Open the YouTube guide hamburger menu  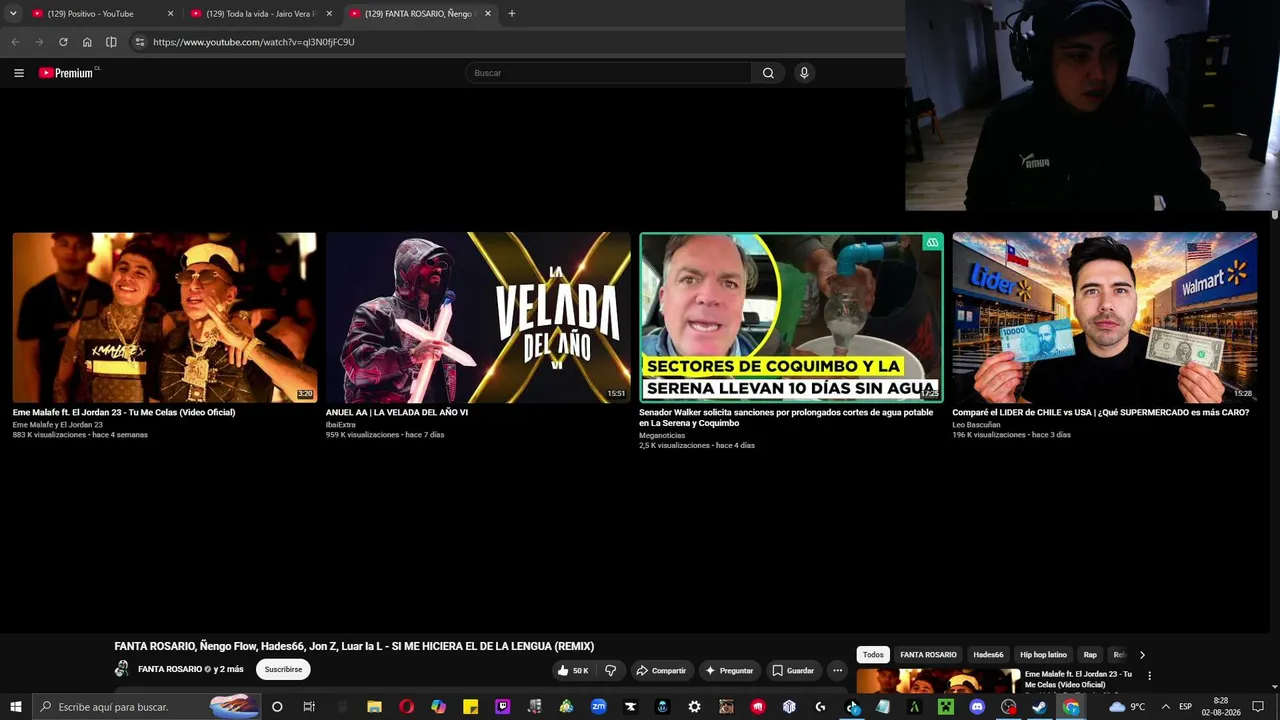click(x=19, y=73)
